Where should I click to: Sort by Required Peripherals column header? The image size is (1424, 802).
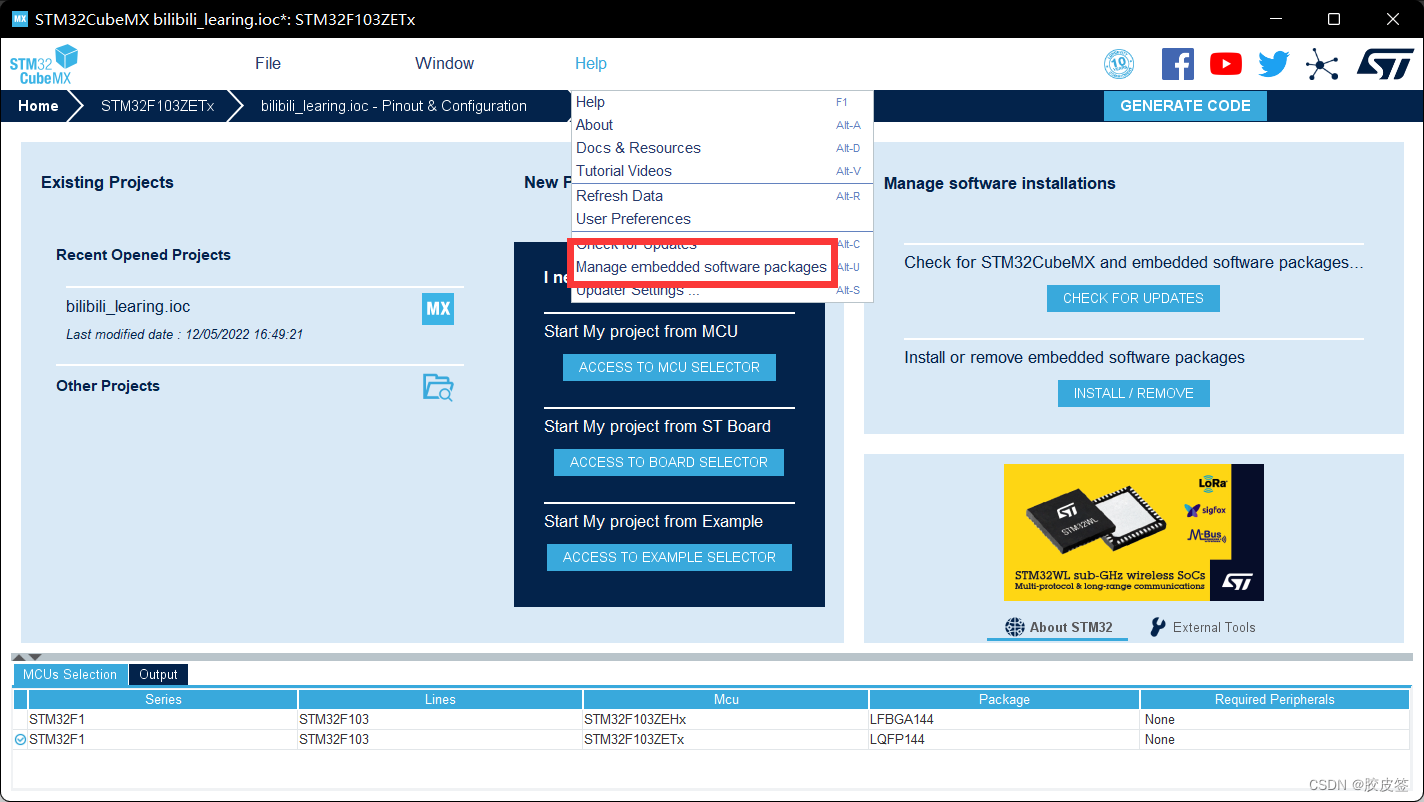tap(1274, 699)
